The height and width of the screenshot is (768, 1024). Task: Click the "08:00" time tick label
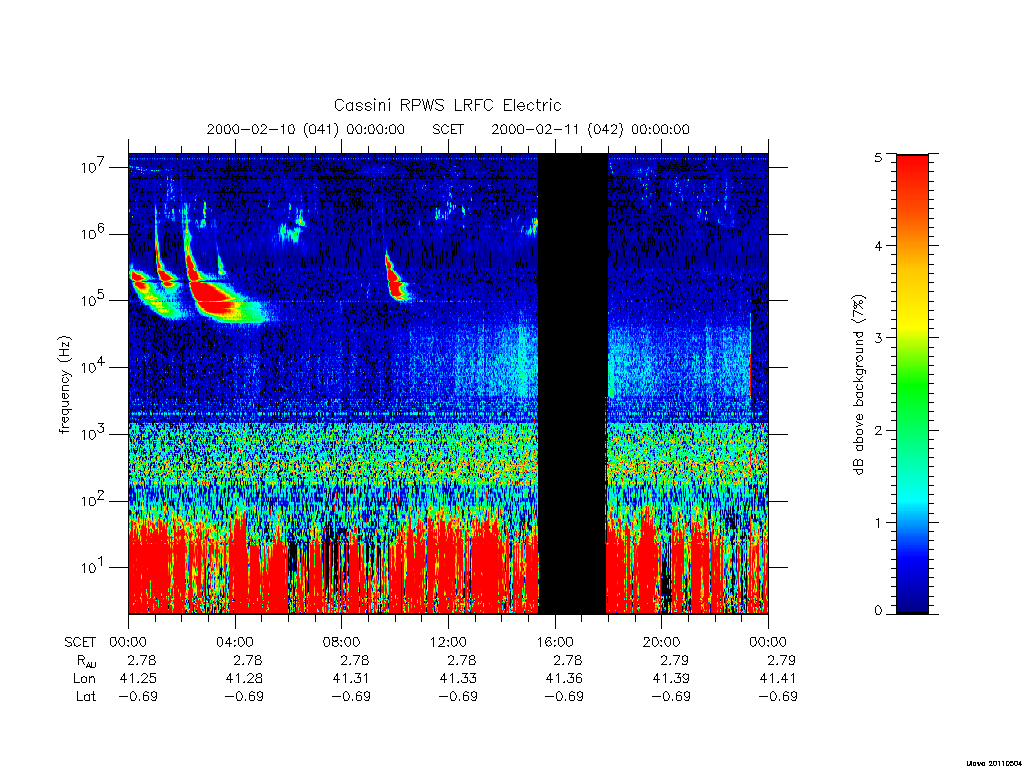pyautogui.click(x=341, y=642)
